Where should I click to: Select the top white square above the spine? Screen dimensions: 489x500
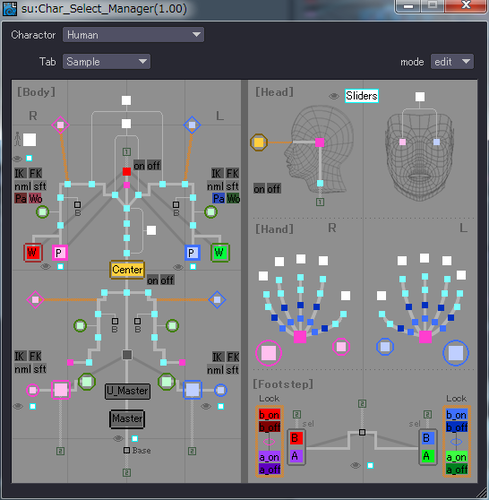click(126, 100)
